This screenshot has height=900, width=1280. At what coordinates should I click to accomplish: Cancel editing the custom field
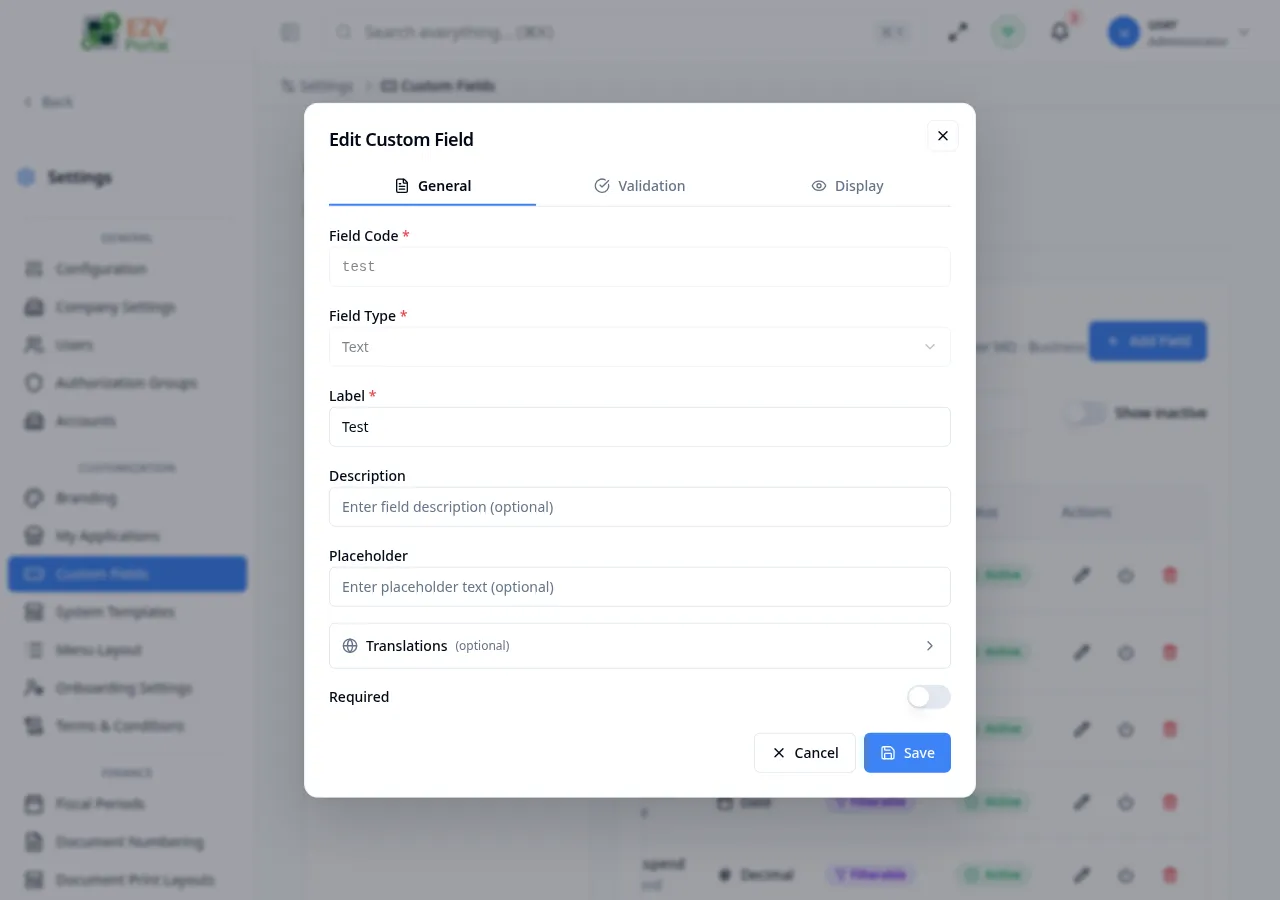tap(805, 753)
